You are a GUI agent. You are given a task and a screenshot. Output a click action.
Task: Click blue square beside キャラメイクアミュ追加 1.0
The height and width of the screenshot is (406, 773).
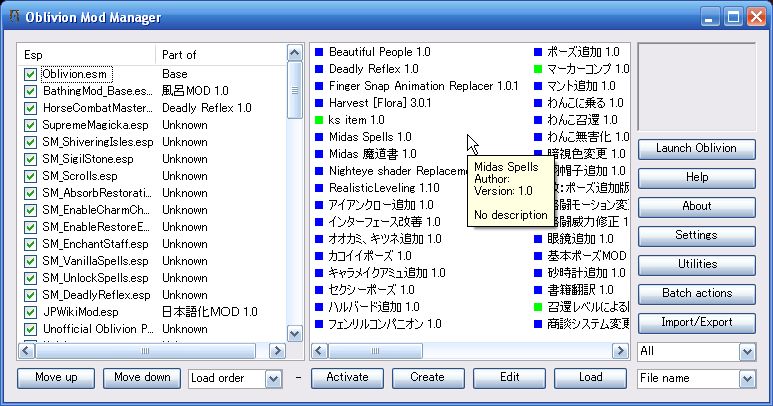[x=319, y=273]
